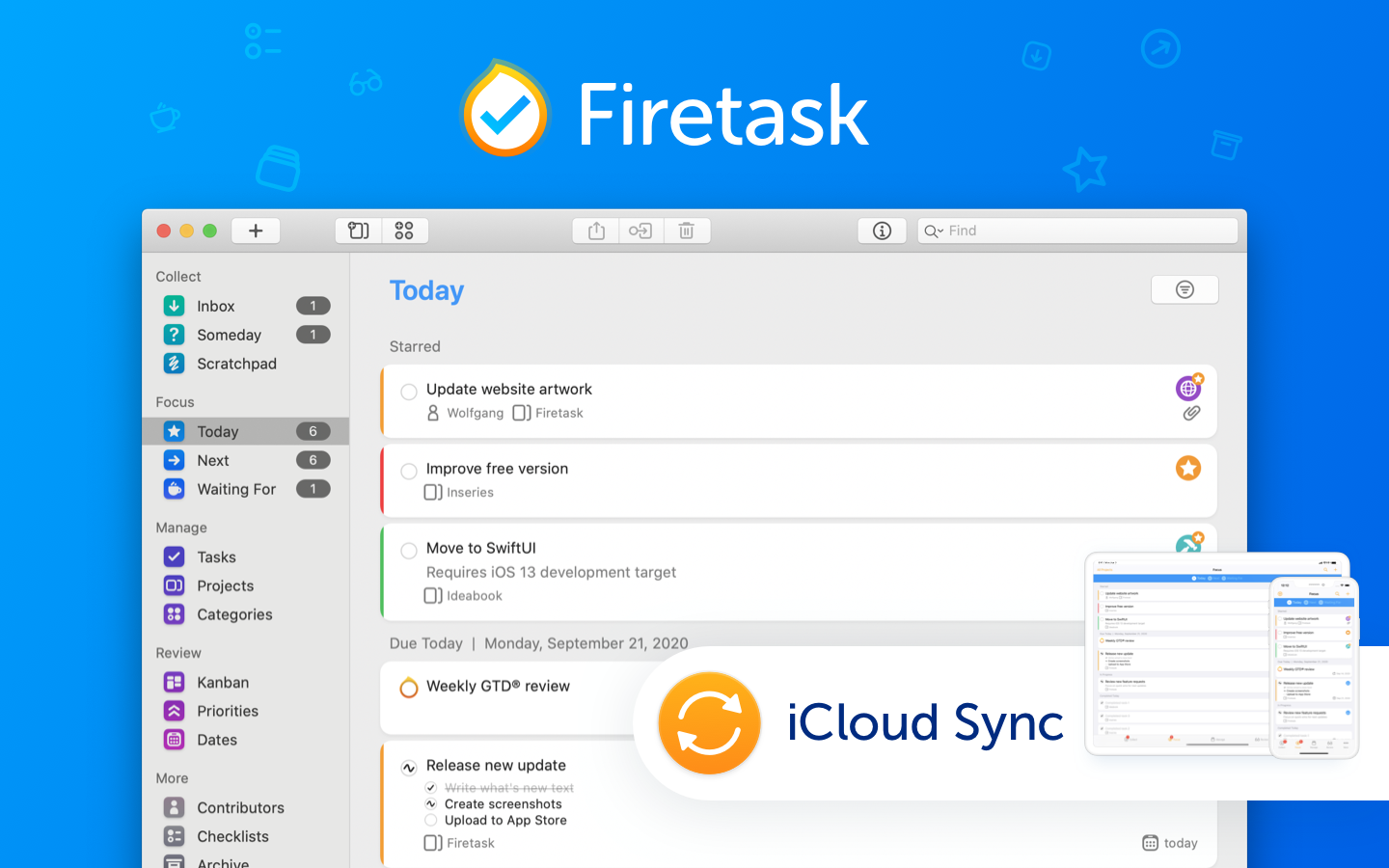Click the Kanban board icon
This screenshot has height=868, width=1389.
pos(174,682)
